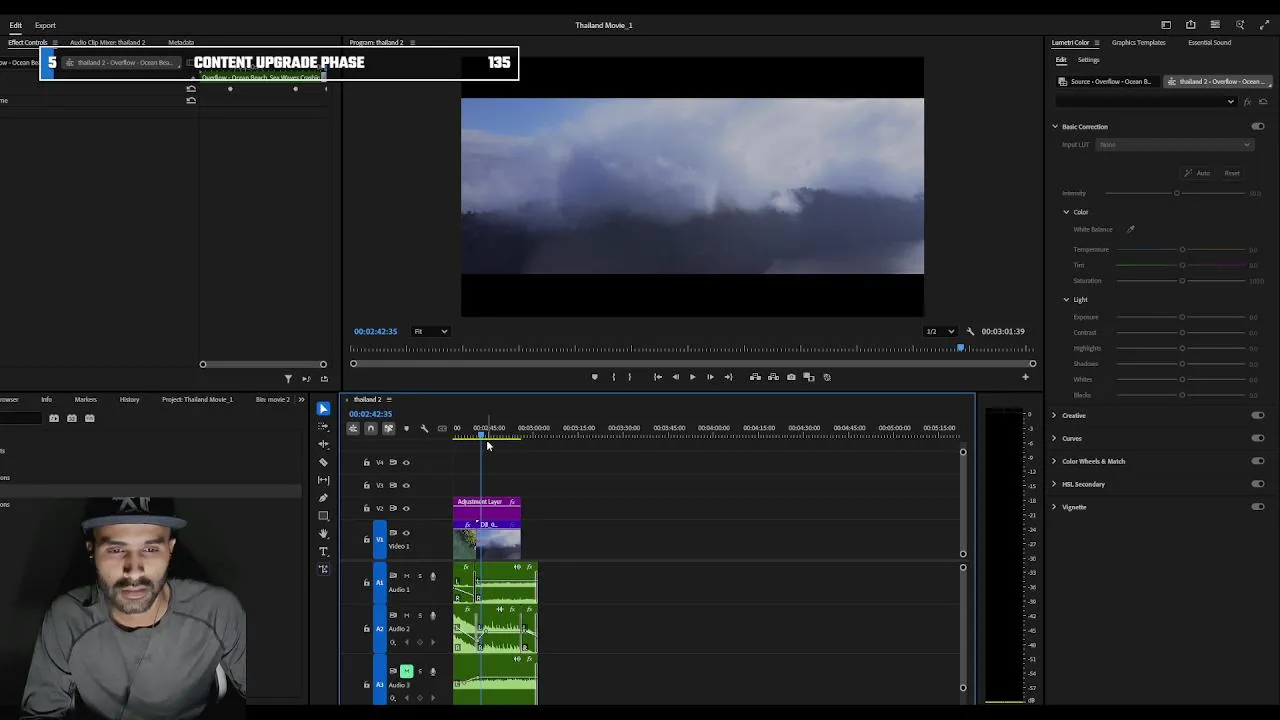
Task: Go to Out point in Program Monitor
Action: coord(728,377)
